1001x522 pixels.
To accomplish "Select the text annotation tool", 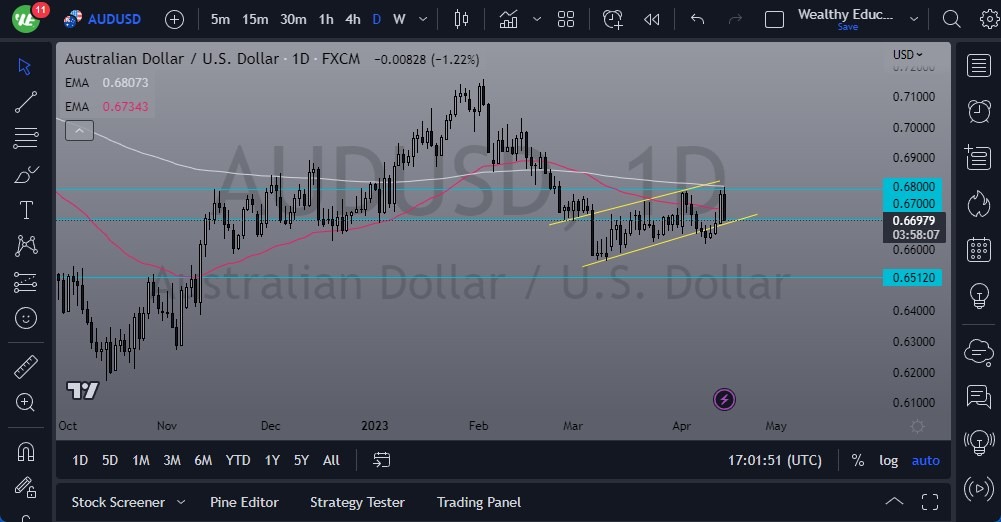I will (x=26, y=210).
